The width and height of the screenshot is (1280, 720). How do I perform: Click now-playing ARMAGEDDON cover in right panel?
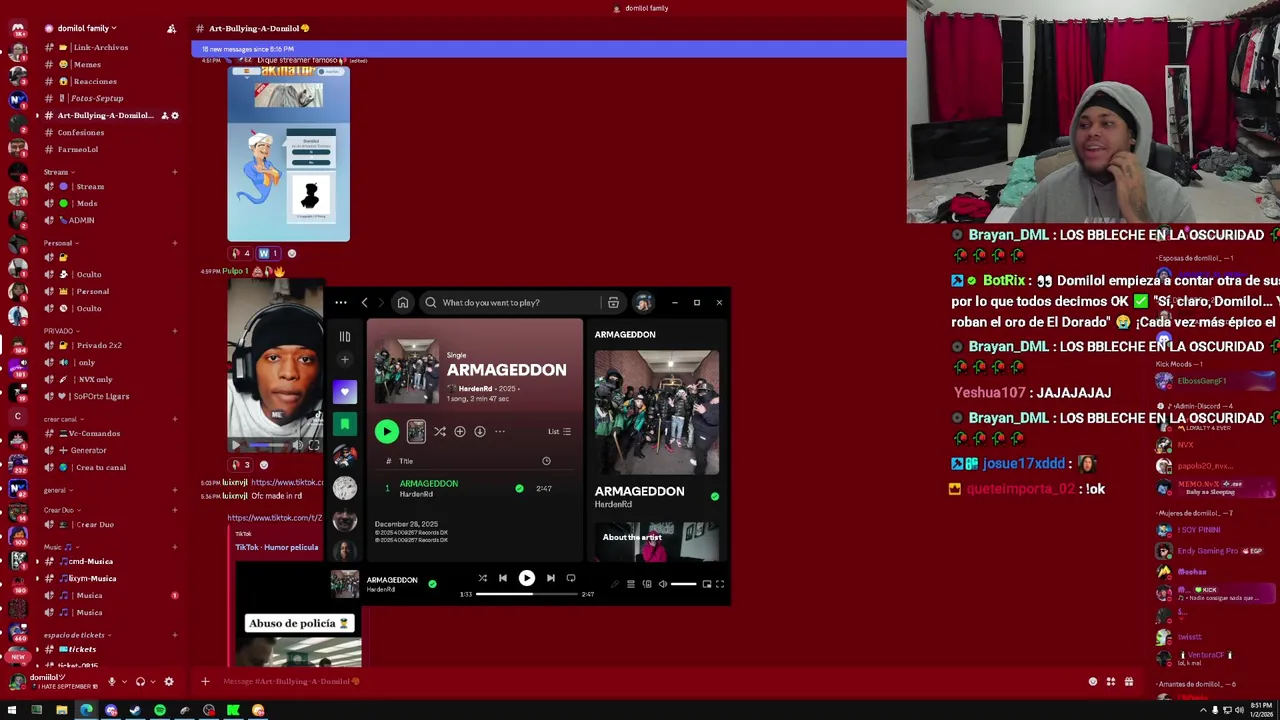click(x=657, y=412)
